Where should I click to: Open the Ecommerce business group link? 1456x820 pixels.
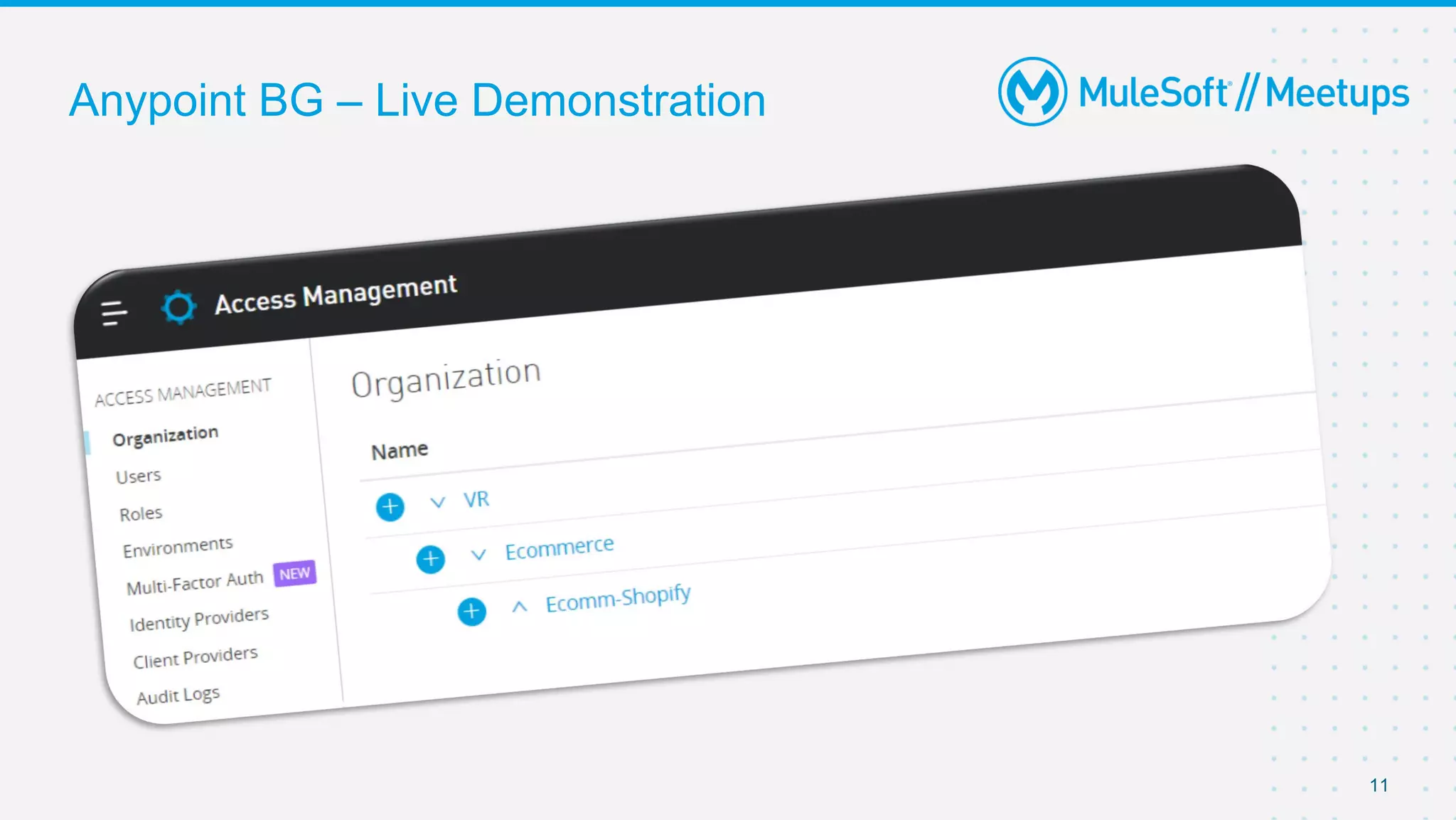(560, 548)
